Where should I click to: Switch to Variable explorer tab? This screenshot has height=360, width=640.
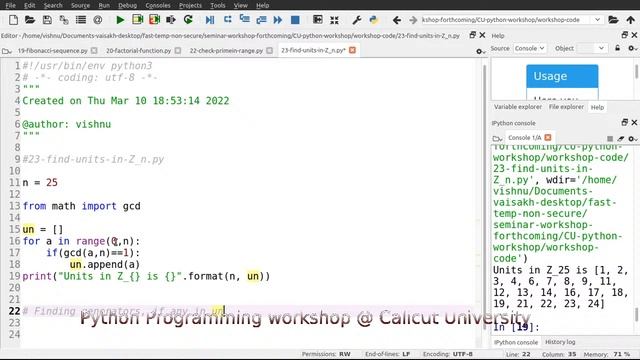coord(518,107)
